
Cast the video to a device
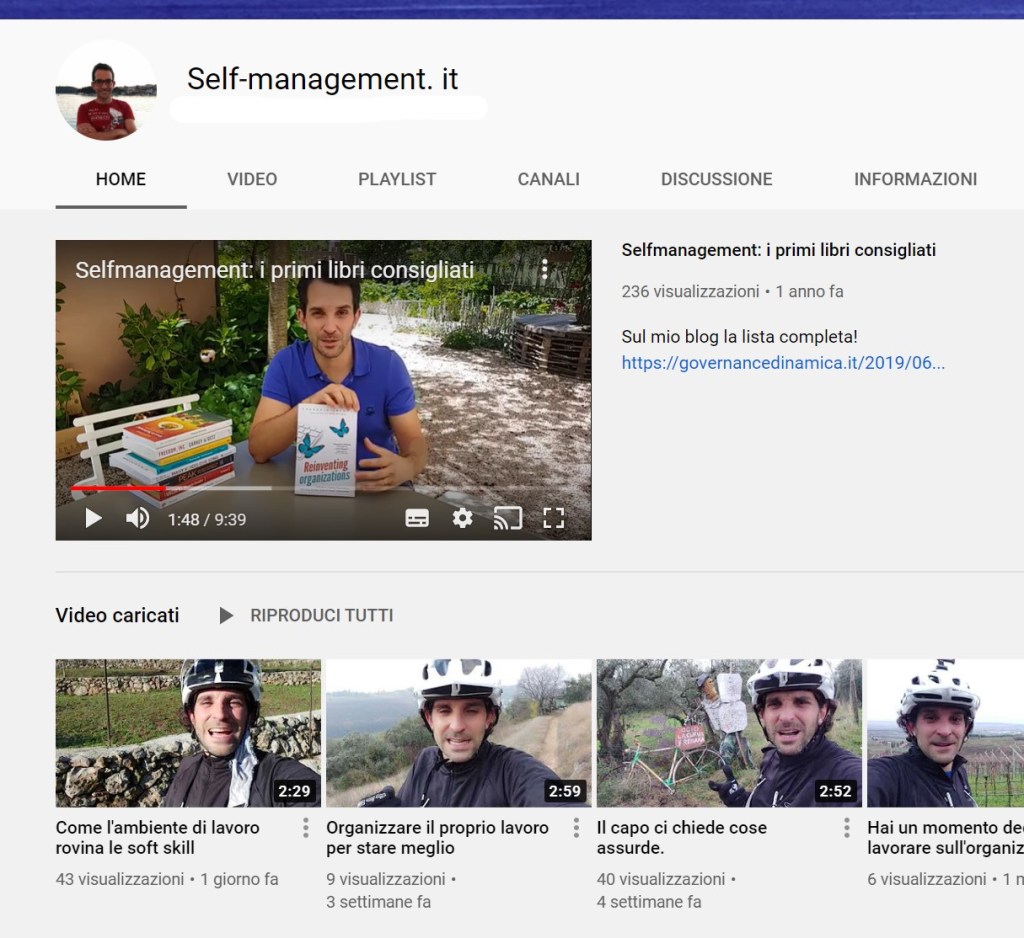tap(508, 518)
